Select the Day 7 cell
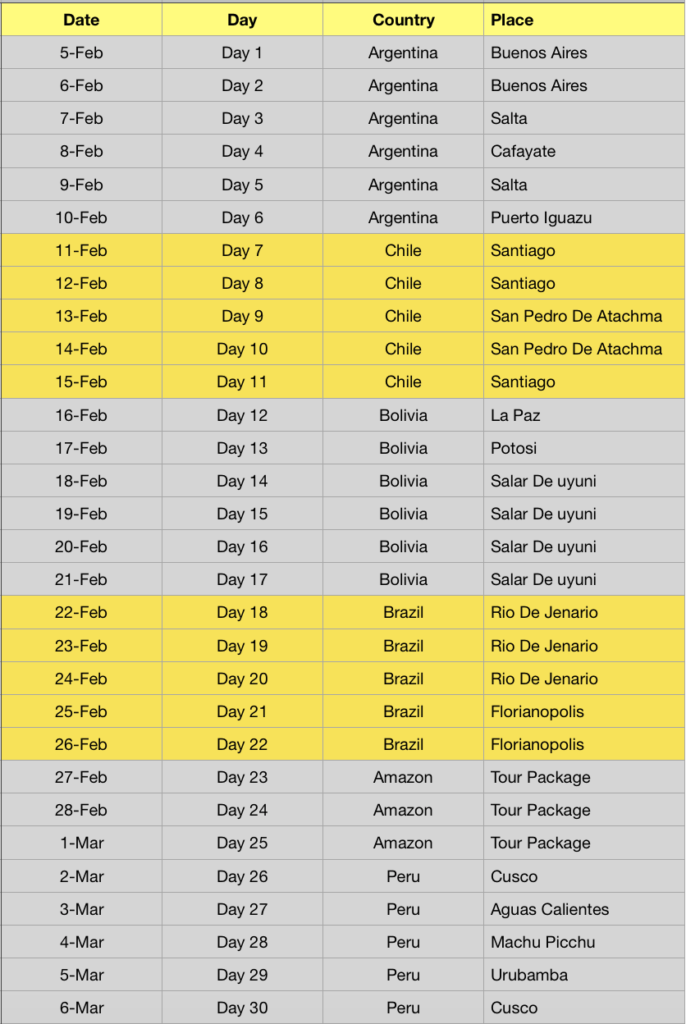 coord(242,250)
